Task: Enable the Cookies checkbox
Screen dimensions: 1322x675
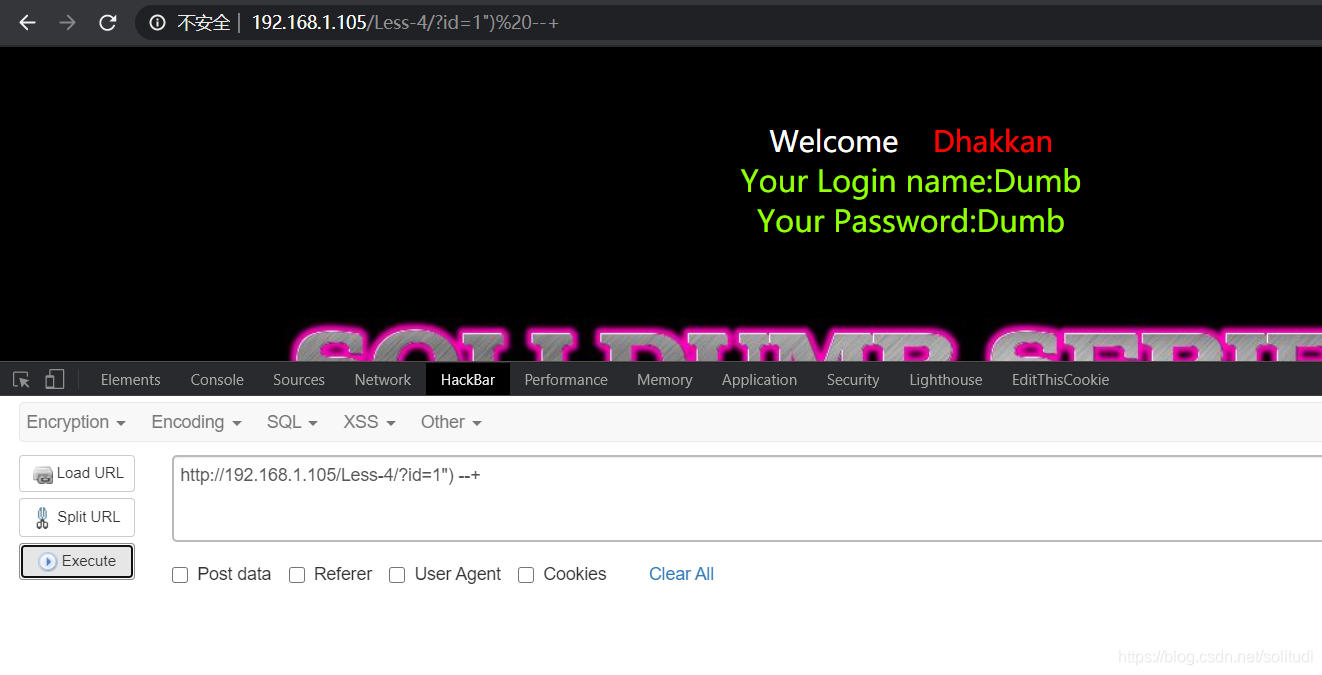Action: 526,575
